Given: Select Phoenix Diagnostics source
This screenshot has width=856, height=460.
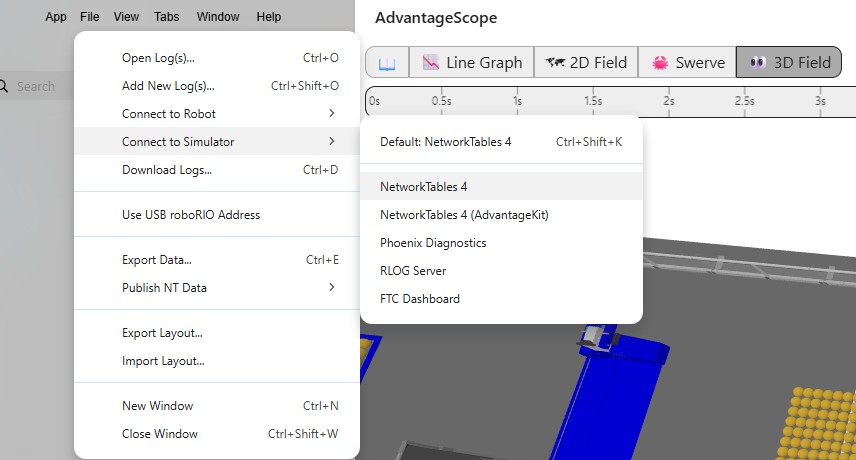Looking at the screenshot, I should [501, 243].
